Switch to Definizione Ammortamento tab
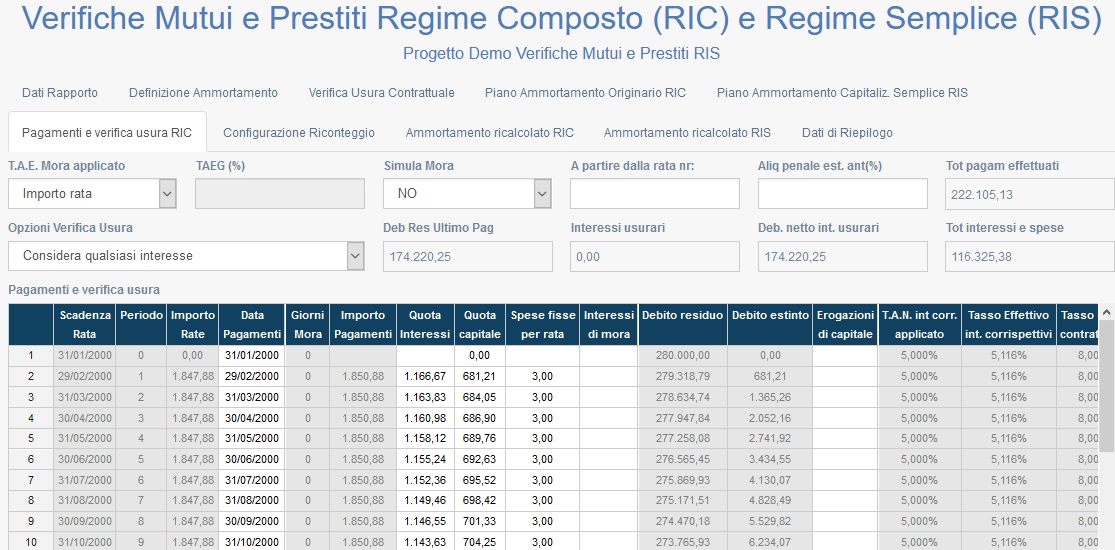Image resolution: width=1115 pixels, height=550 pixels. tap(203, 93)
